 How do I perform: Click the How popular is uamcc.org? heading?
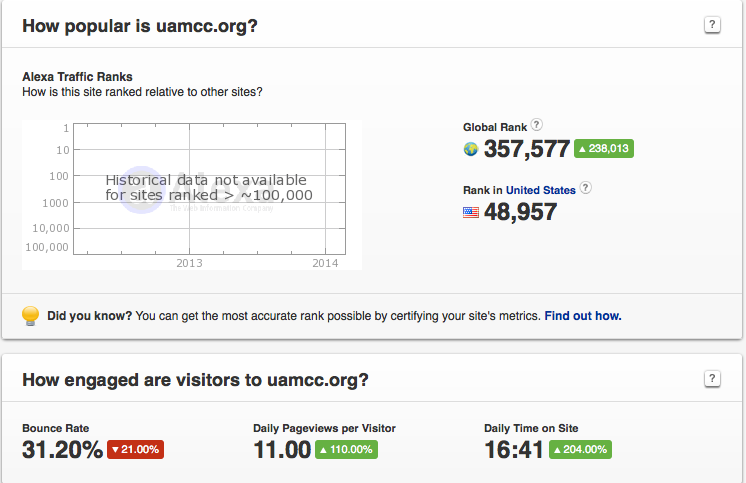140,26
